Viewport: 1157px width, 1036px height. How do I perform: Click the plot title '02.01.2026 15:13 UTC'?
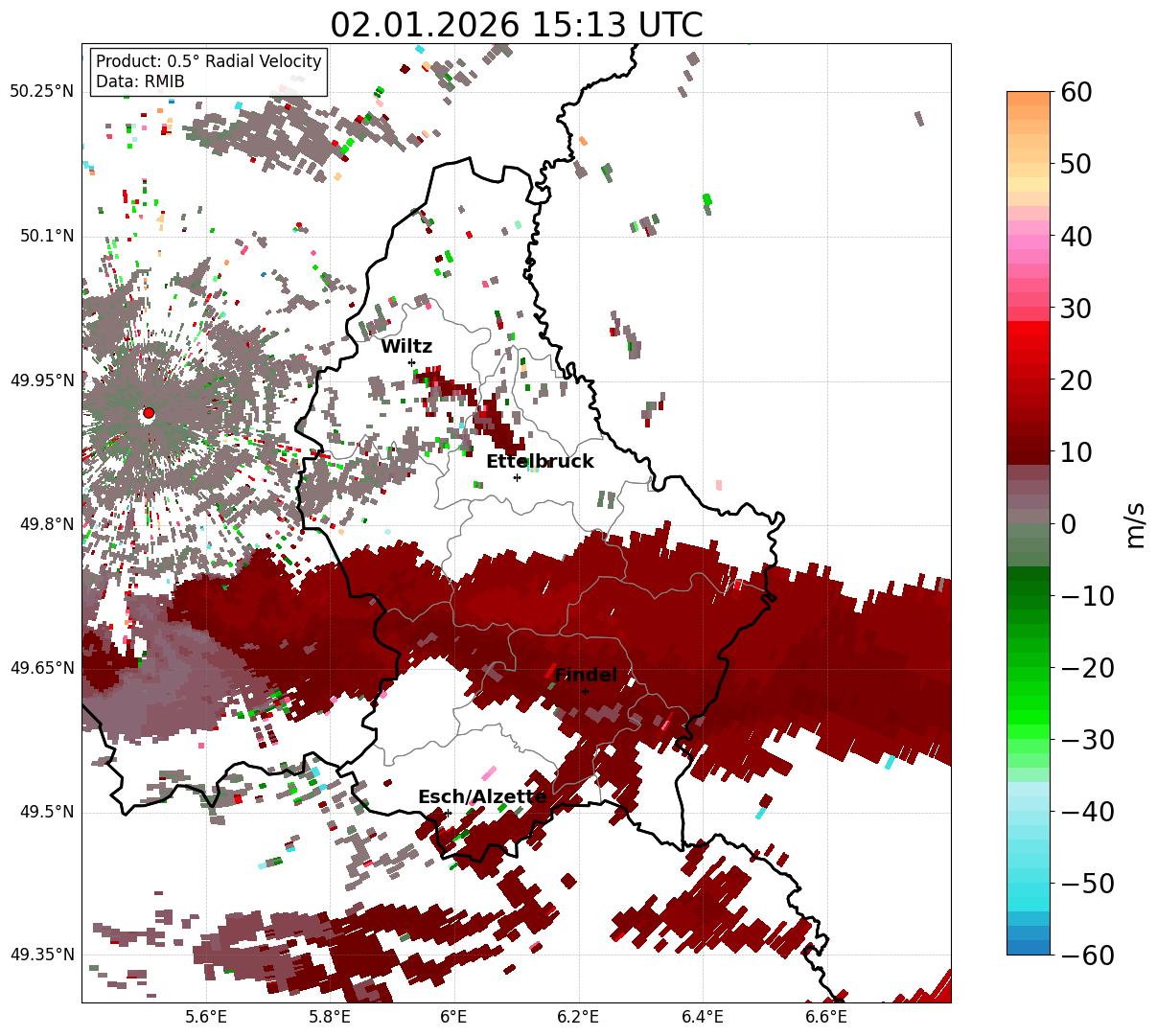coord(517,24)
